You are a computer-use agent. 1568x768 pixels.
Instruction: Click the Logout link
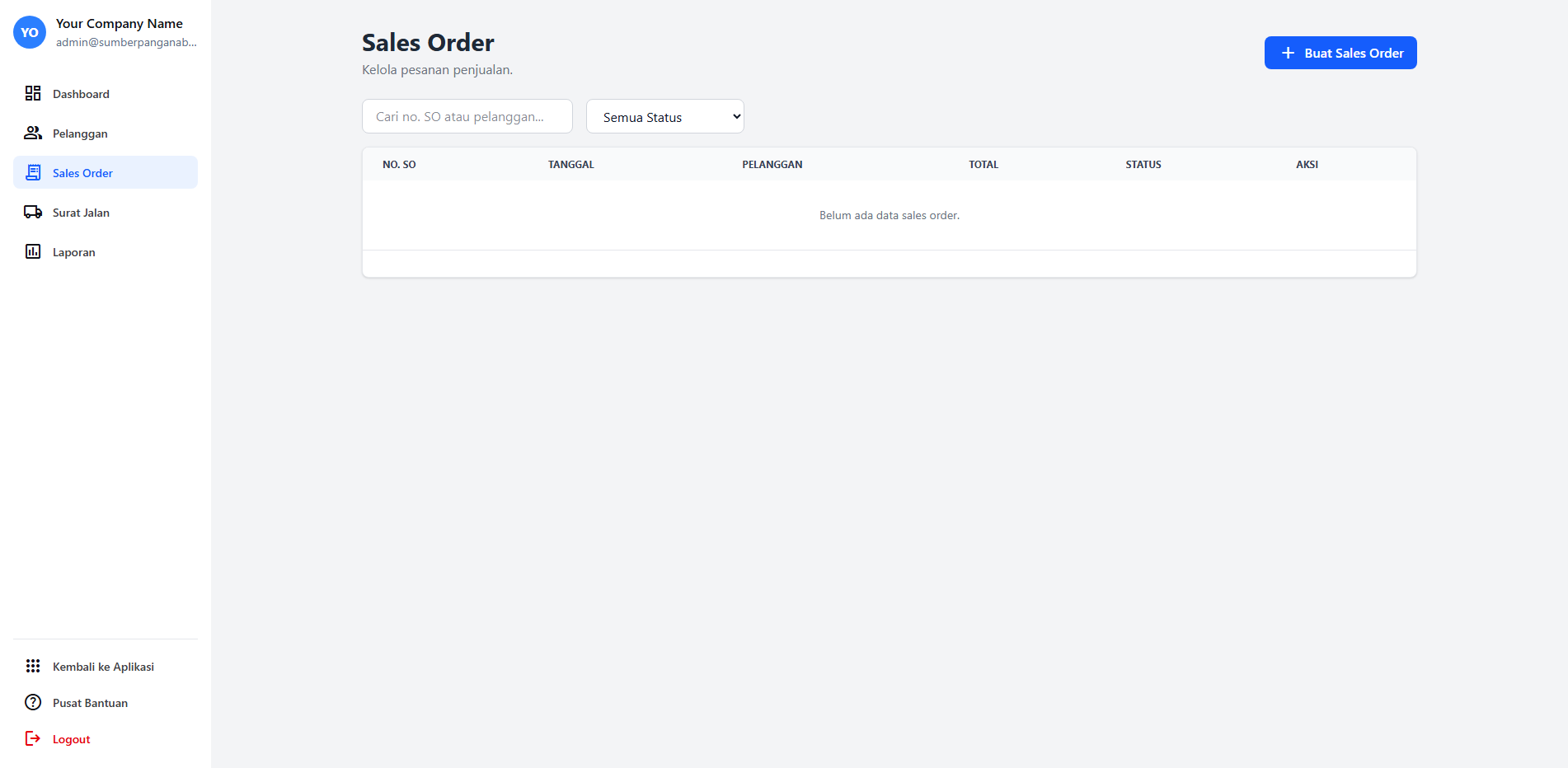click(70, 738)
